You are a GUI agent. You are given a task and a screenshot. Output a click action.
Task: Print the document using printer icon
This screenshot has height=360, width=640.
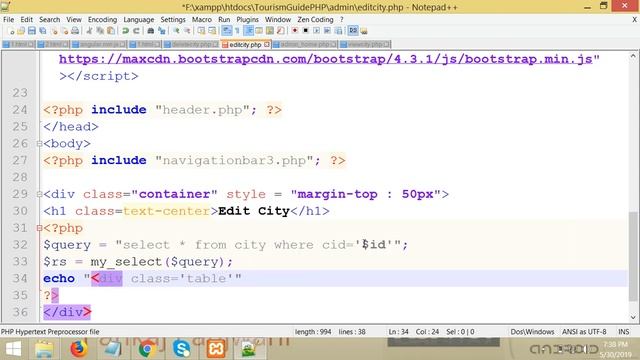pyautogui.click(x=75, y=31)
